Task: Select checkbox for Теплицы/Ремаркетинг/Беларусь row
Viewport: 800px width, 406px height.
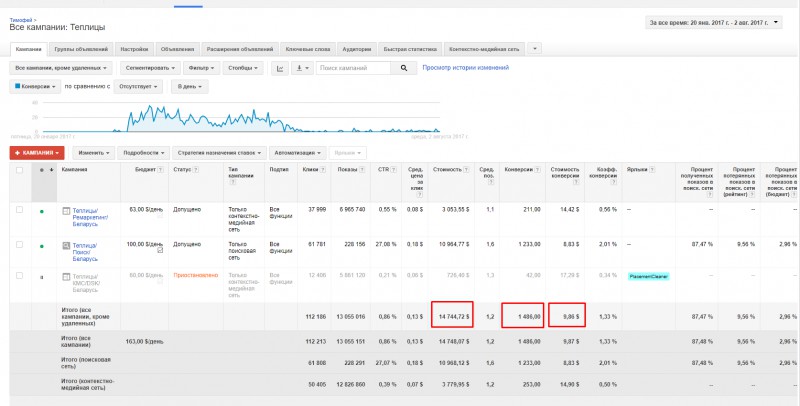Action: click(19, 210)
